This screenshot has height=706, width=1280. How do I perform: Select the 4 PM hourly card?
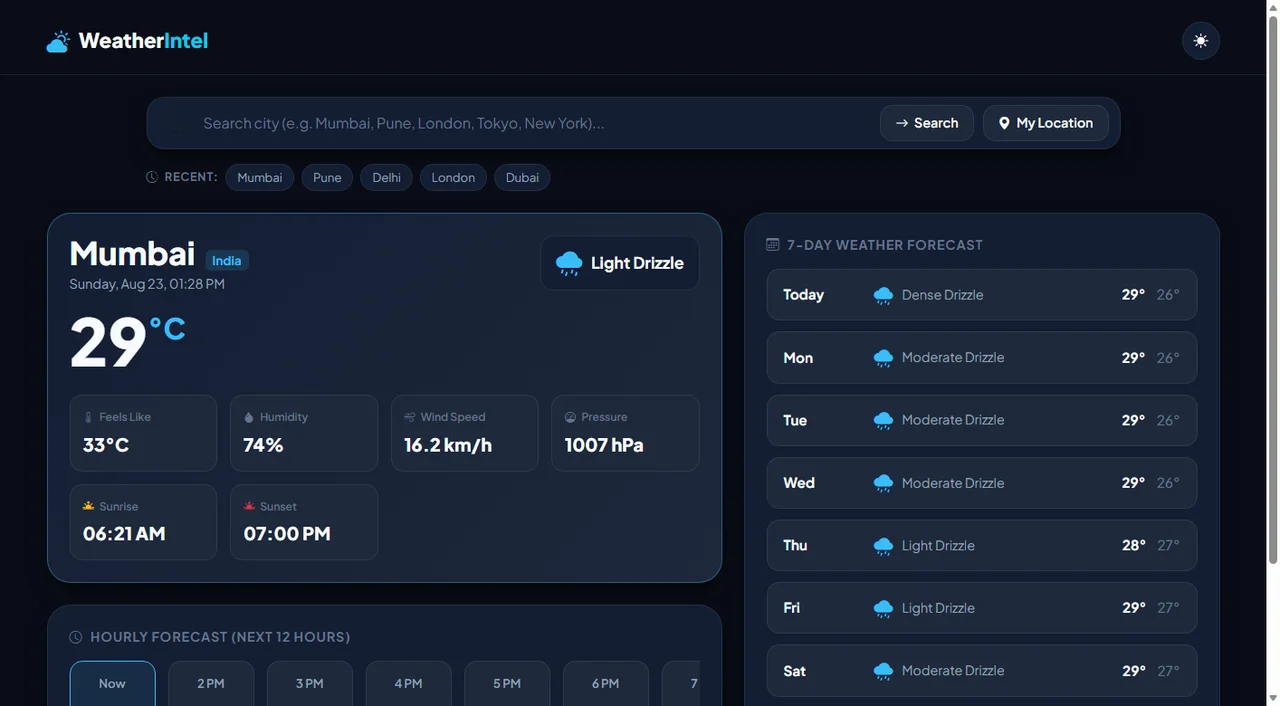408,684
